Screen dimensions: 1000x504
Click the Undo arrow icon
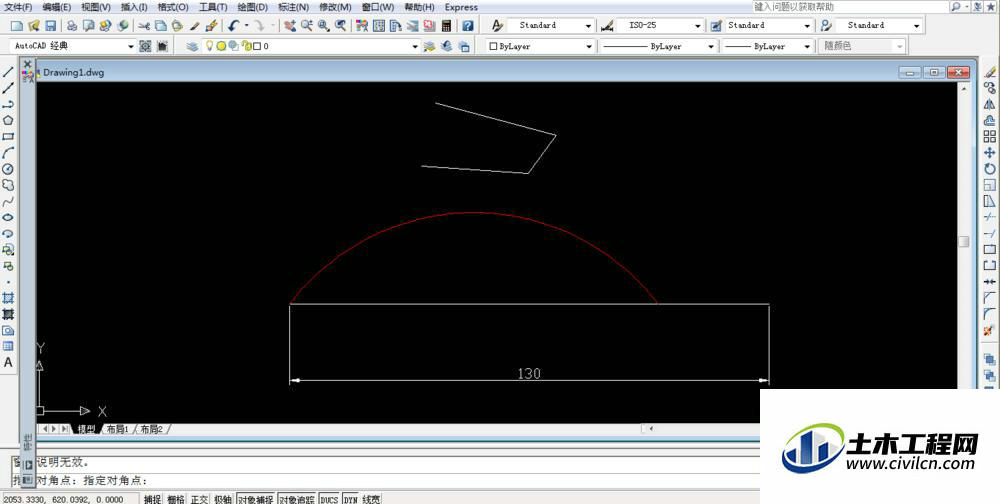click(233, 26)
